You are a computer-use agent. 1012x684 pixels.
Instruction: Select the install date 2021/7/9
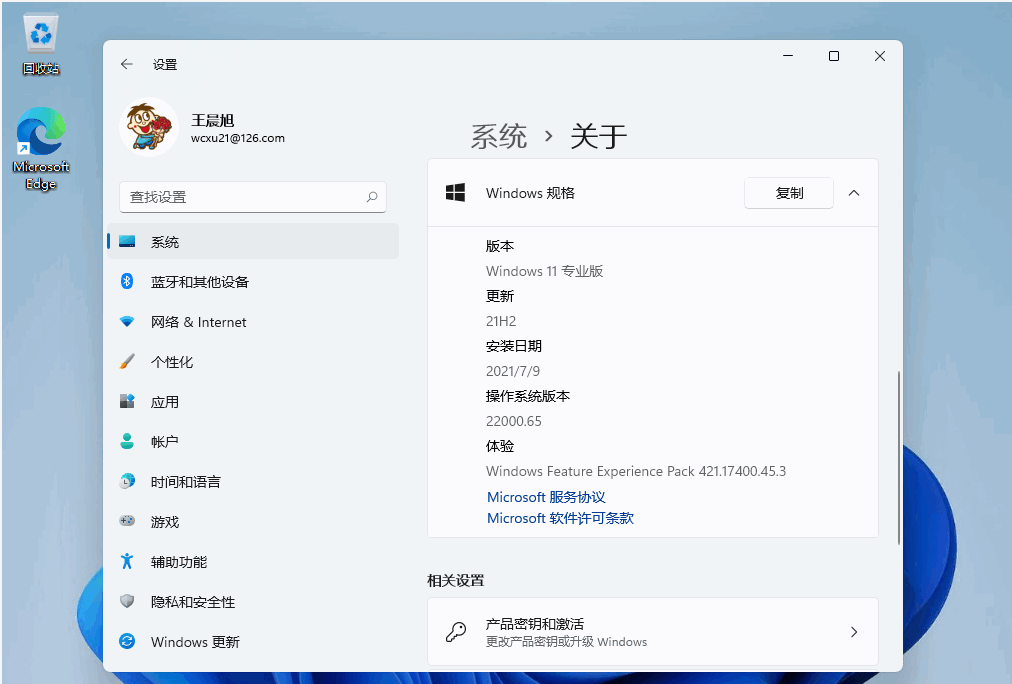coord(513,371)
